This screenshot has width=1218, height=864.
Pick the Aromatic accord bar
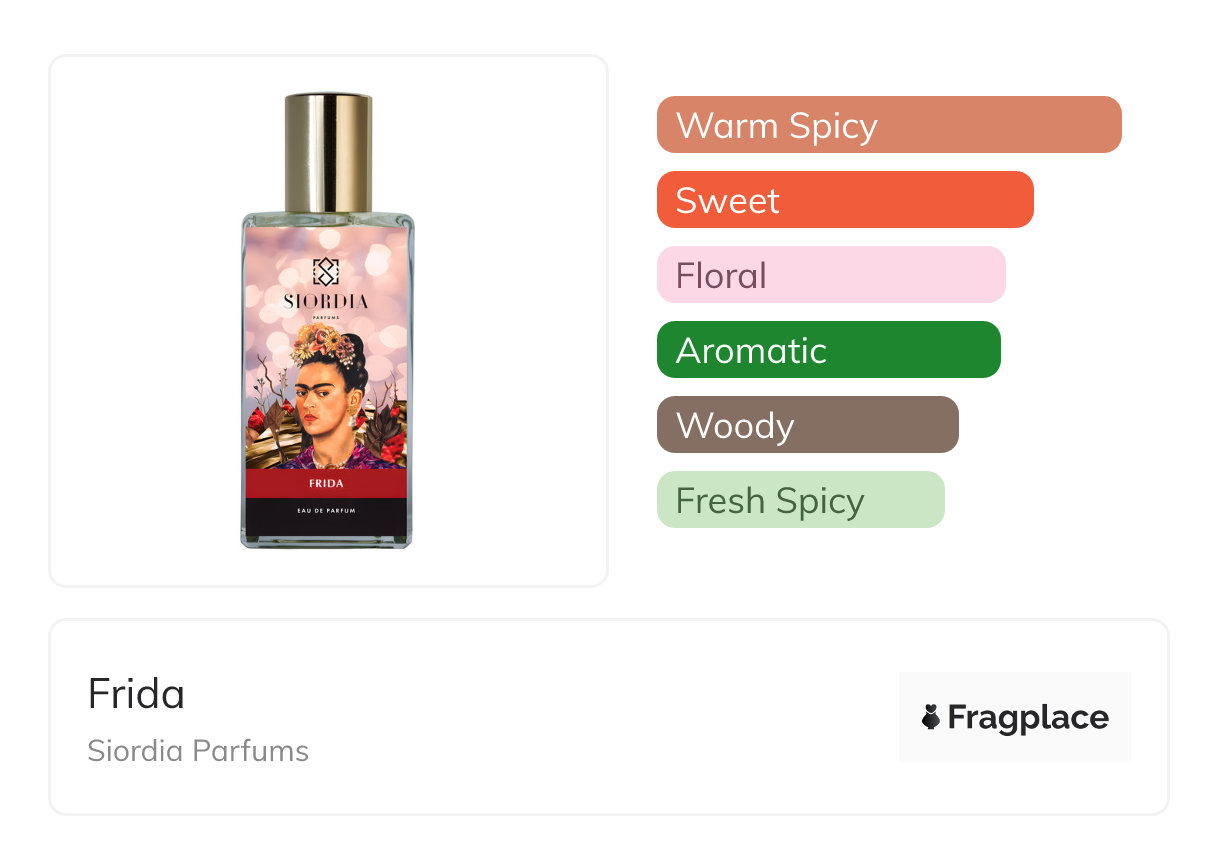[x=828, y=350]
